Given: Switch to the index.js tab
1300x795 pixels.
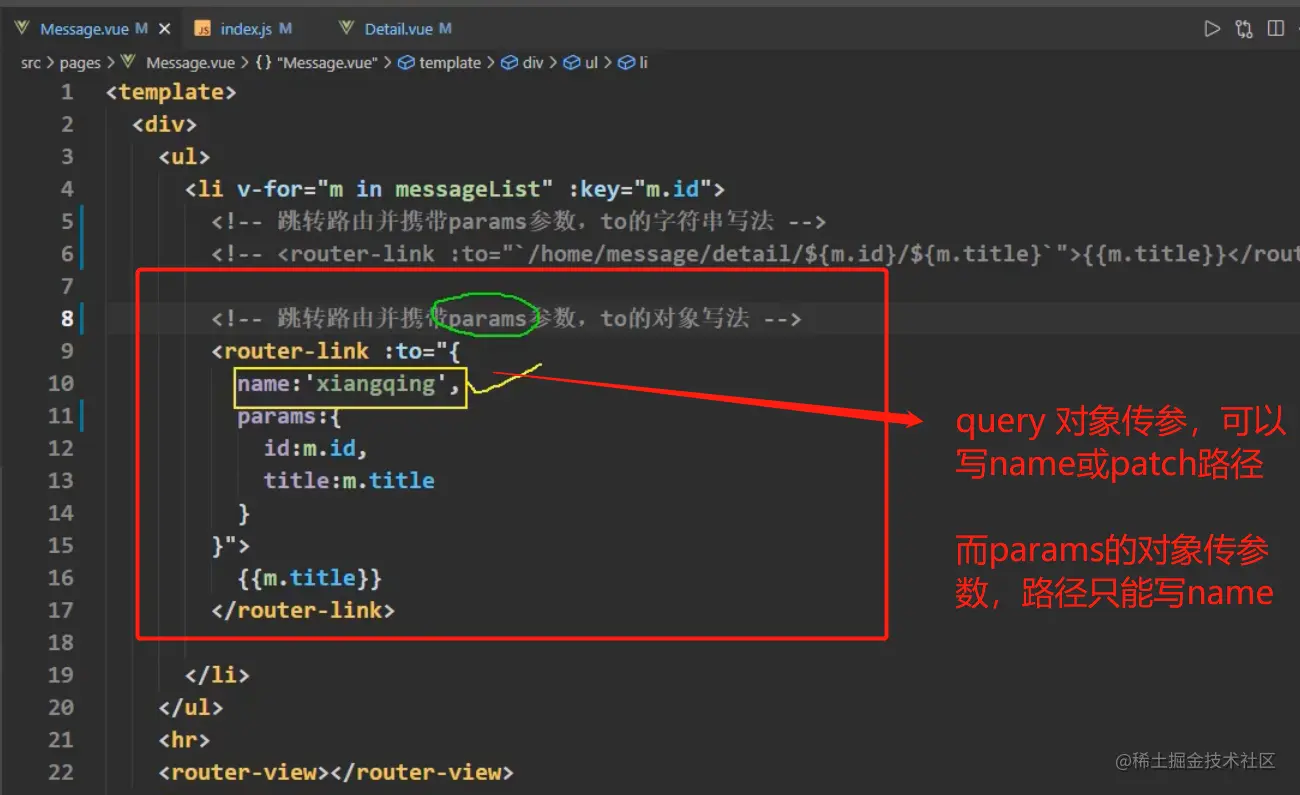Looking at the screenshot, I should 247,29.
